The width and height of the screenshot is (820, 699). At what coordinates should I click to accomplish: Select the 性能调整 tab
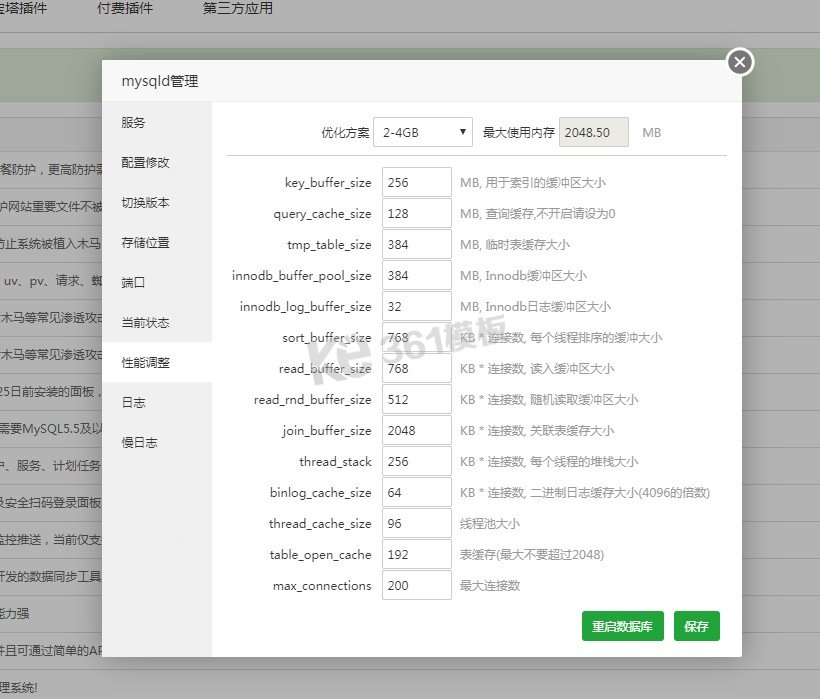pos(157,362)
